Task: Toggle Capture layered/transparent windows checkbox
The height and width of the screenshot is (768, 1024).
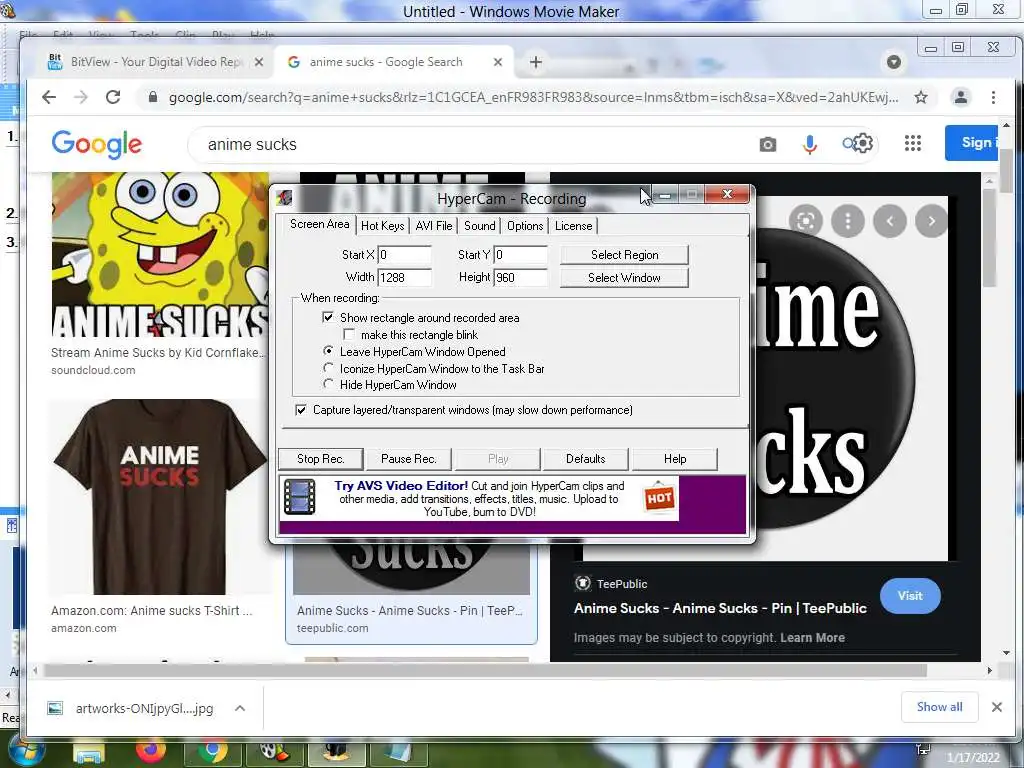Action: click(x=301, y=410)
